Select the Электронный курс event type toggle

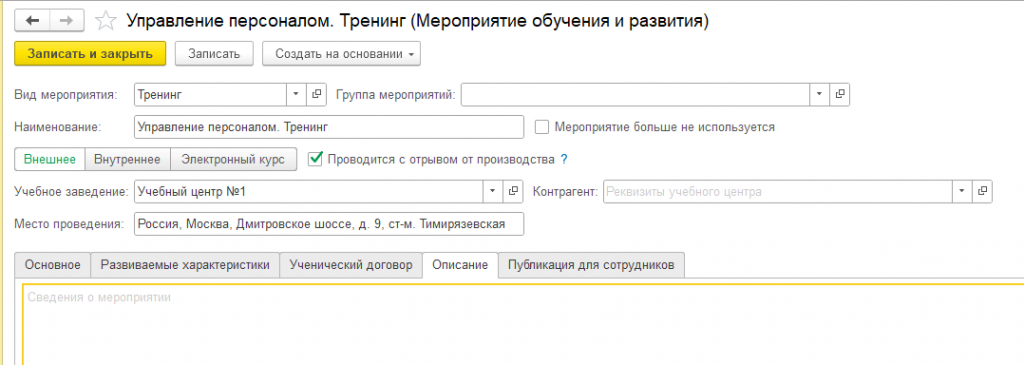(x=233, y=159)
